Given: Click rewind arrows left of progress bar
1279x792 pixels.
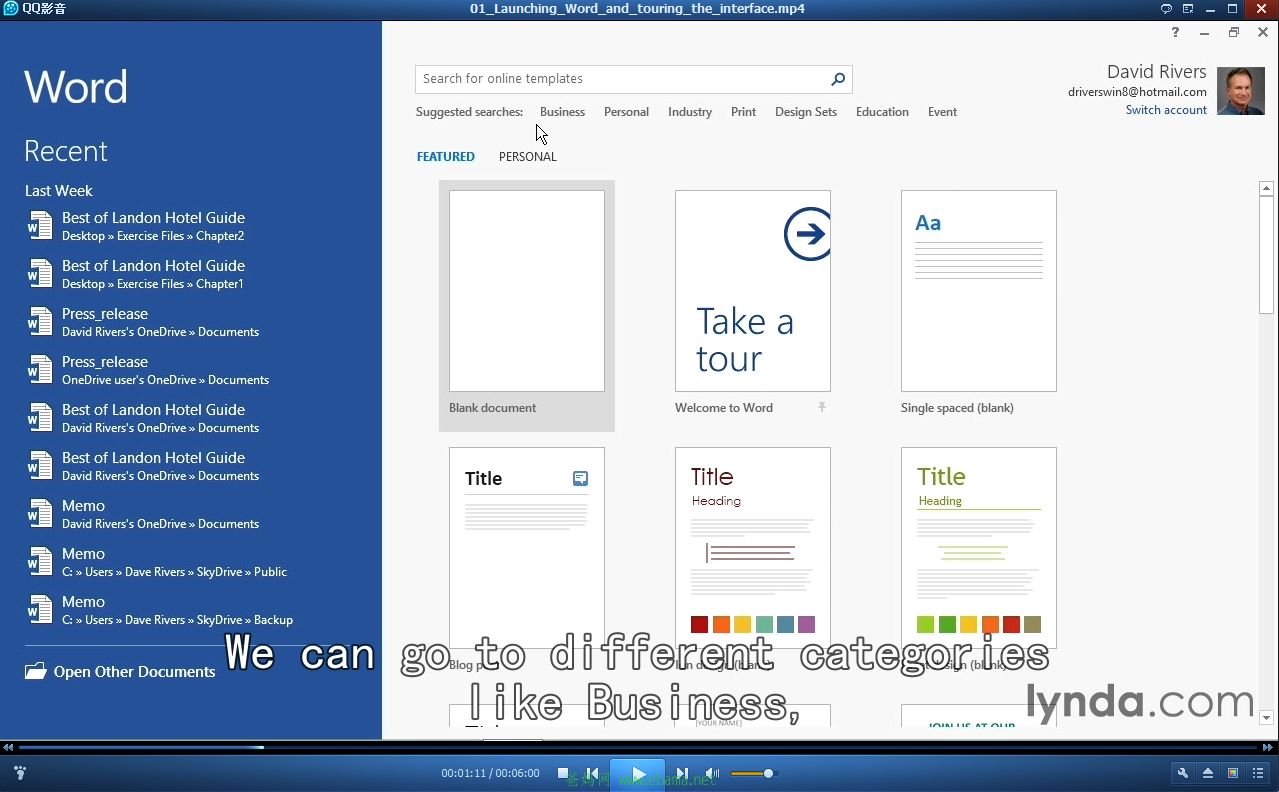Looking at the screenshot, I should [x=8, y=747].
